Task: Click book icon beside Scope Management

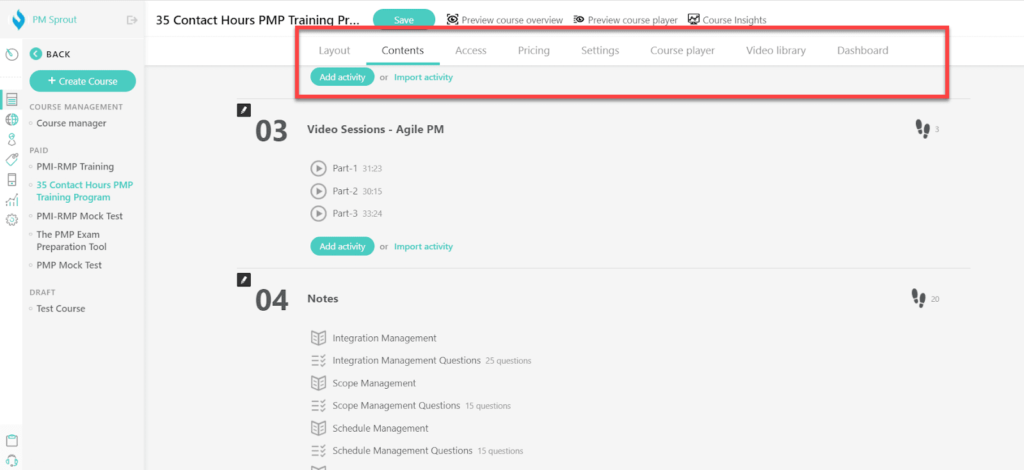Action: click(x=318, y=383)
